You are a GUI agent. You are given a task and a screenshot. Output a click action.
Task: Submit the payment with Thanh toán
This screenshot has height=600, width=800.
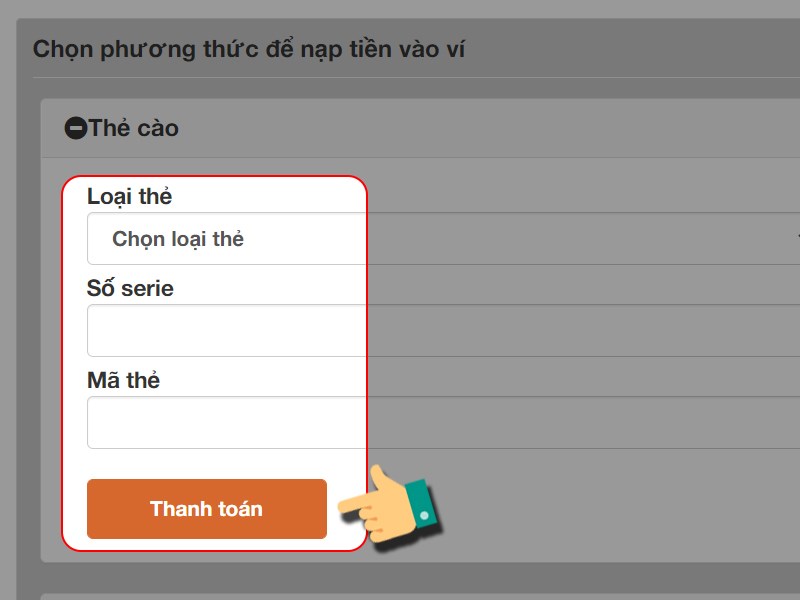click(x=206, y=509)
